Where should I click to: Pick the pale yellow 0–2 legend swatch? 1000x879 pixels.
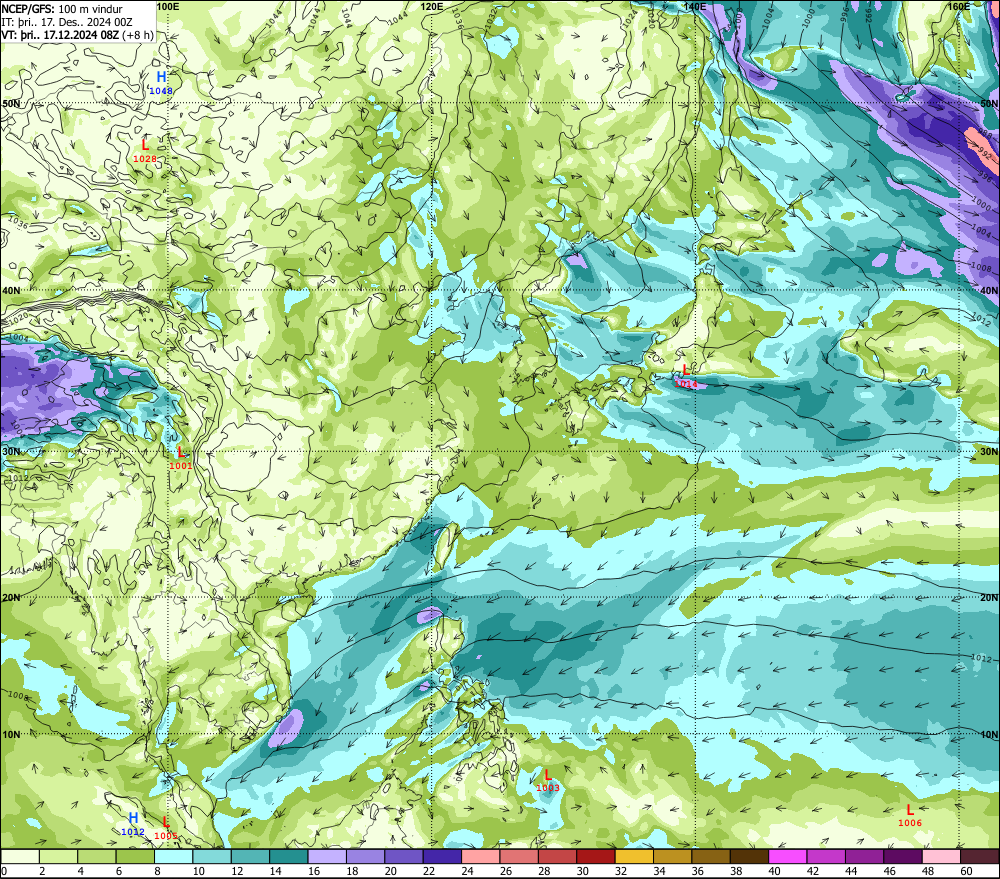point(20,856)
